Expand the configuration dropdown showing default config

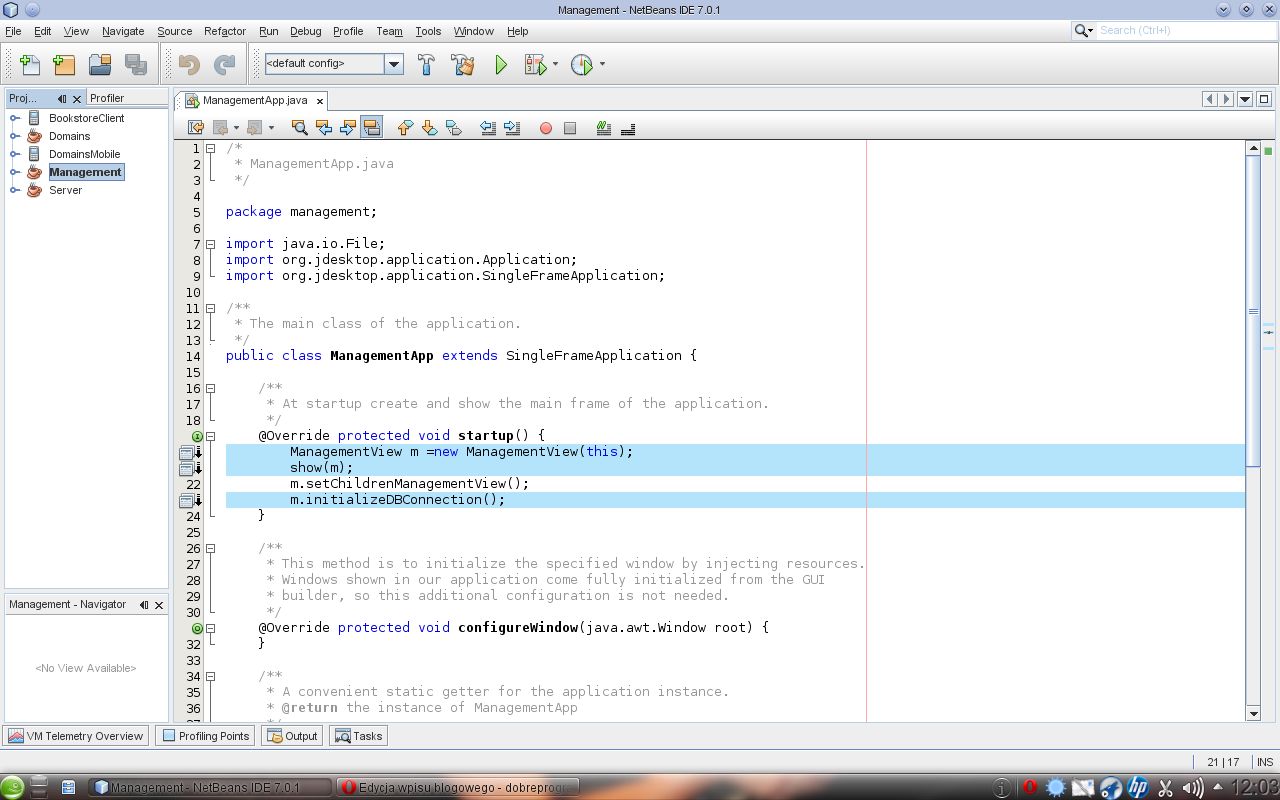tap(393, 63)
